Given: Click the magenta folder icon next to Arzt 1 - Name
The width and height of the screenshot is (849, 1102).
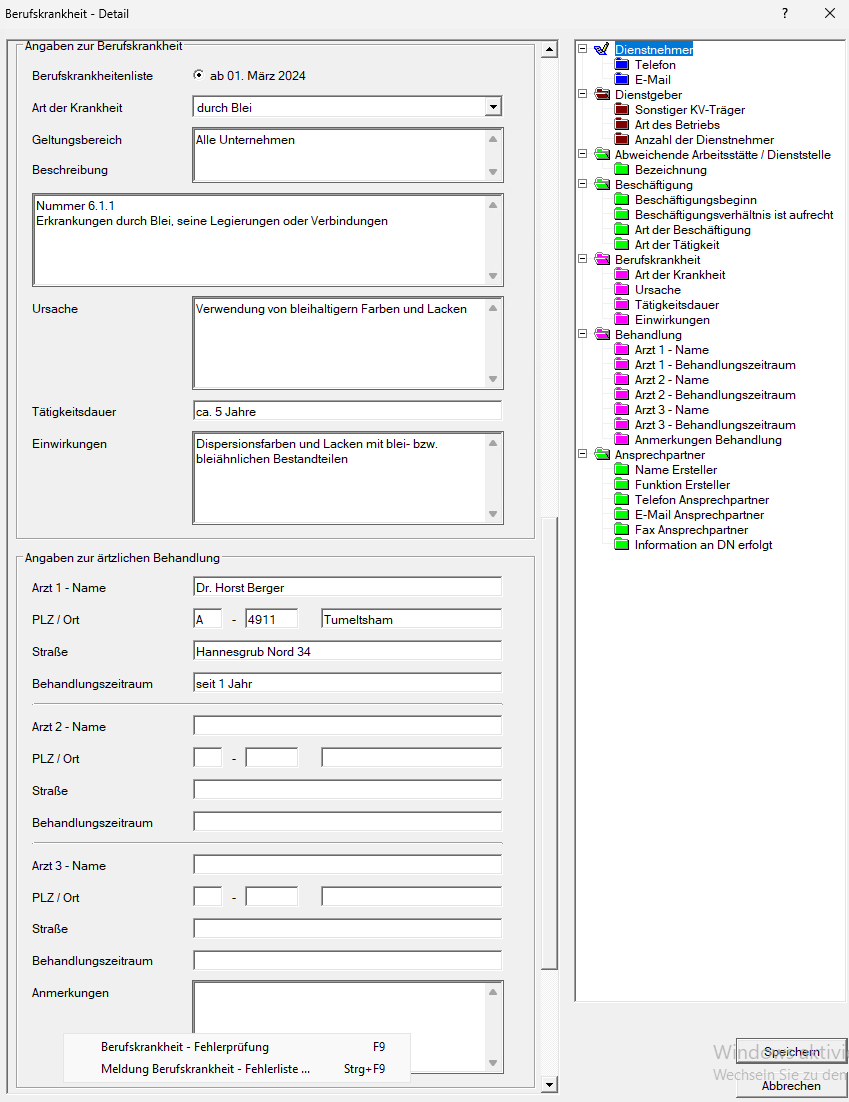Looking at the screenshot, I should pyautogui.click(x=622, y=350).
